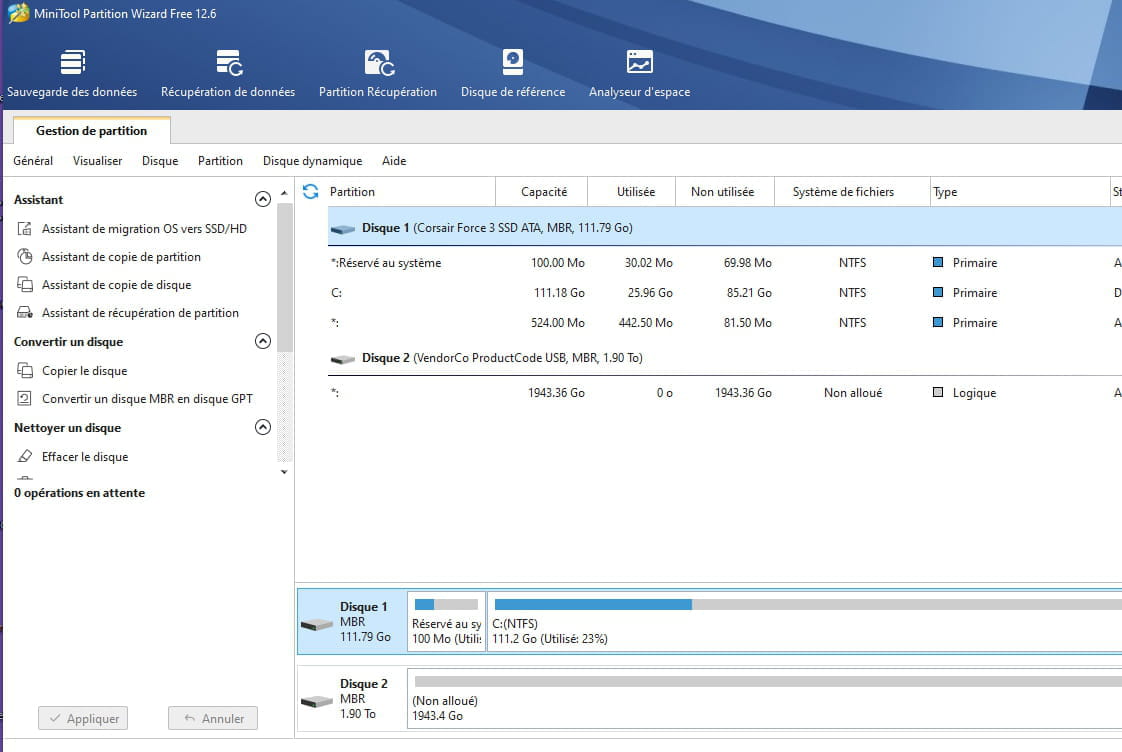Select Convertir un disque MBR en disque GPT
1122x752 pixels.
tap(147, 399)
